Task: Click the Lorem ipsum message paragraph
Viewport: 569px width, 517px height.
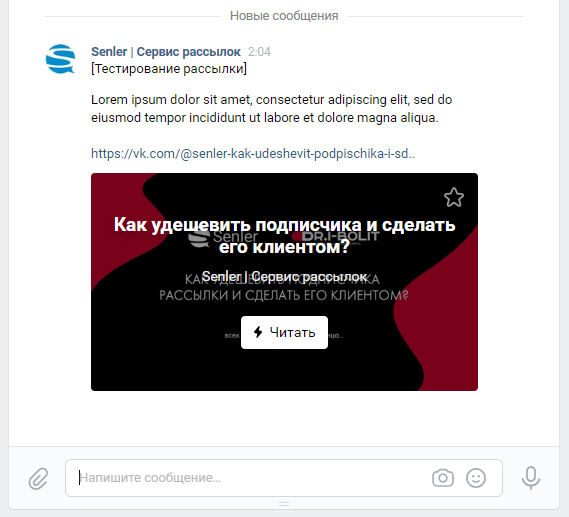Action: pyautogui.click(x=271, y=108)
